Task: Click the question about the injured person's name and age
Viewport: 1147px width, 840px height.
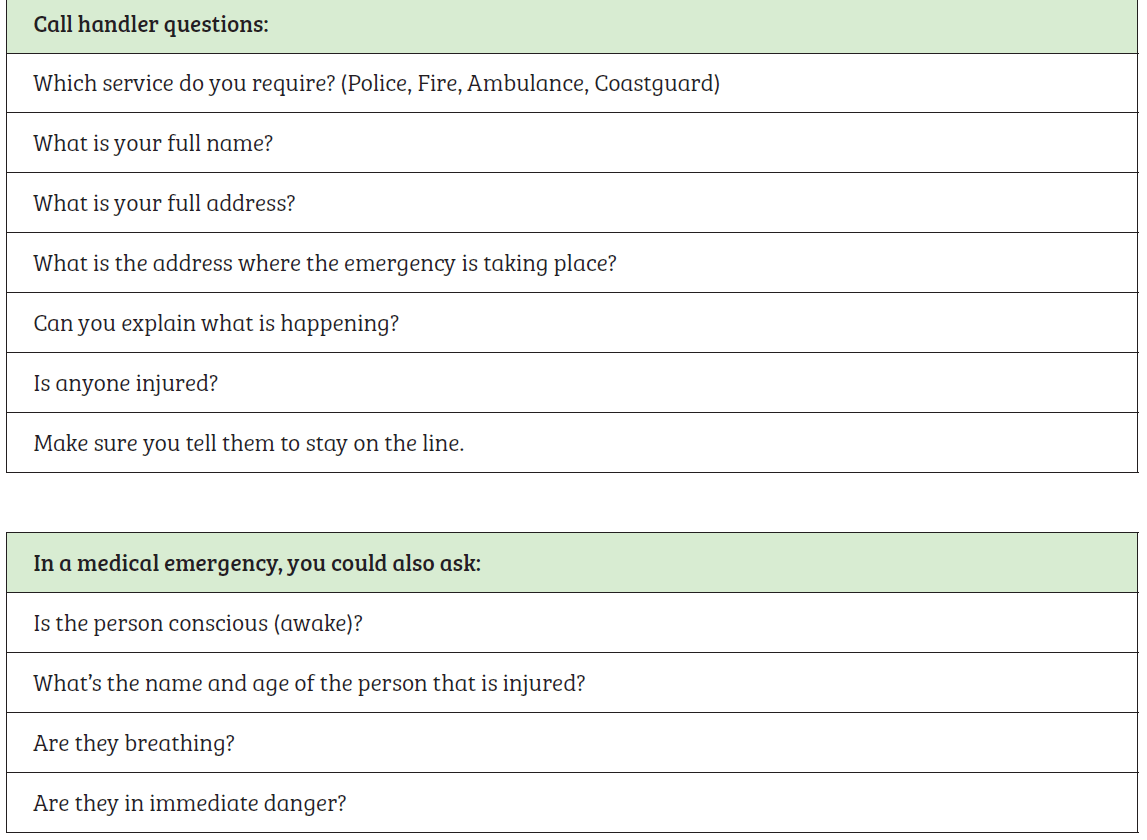Action: [309, 683]
